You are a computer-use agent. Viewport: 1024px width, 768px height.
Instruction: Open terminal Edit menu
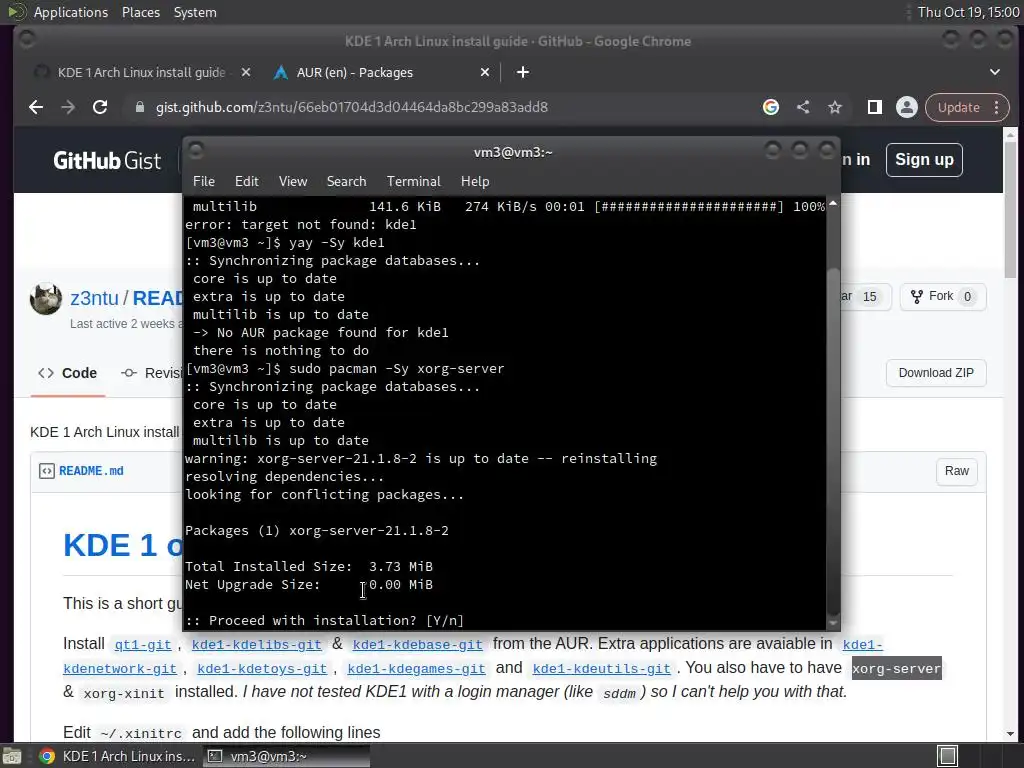tap(247, 182)
